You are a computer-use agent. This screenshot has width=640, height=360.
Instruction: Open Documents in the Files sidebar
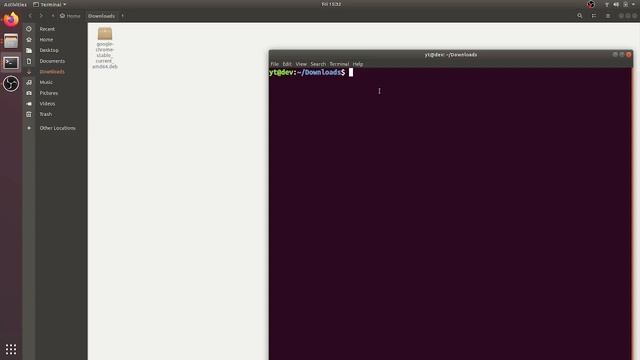(55, 61)
